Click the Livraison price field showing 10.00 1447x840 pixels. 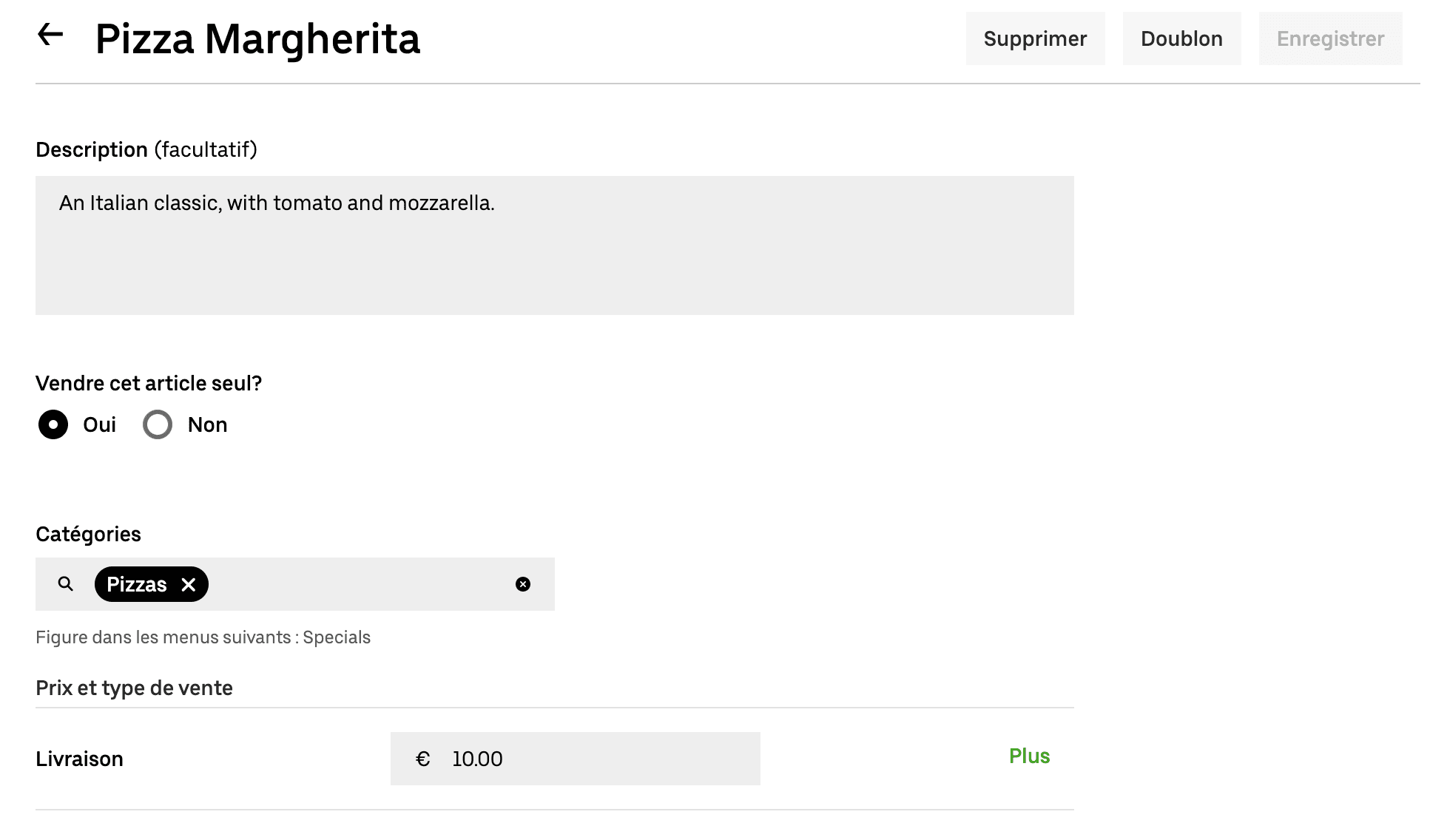coord(592,759)
